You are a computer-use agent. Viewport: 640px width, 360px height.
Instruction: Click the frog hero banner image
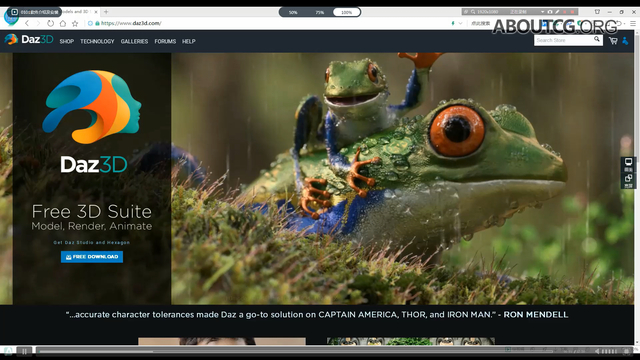click(x=402, y=179)
